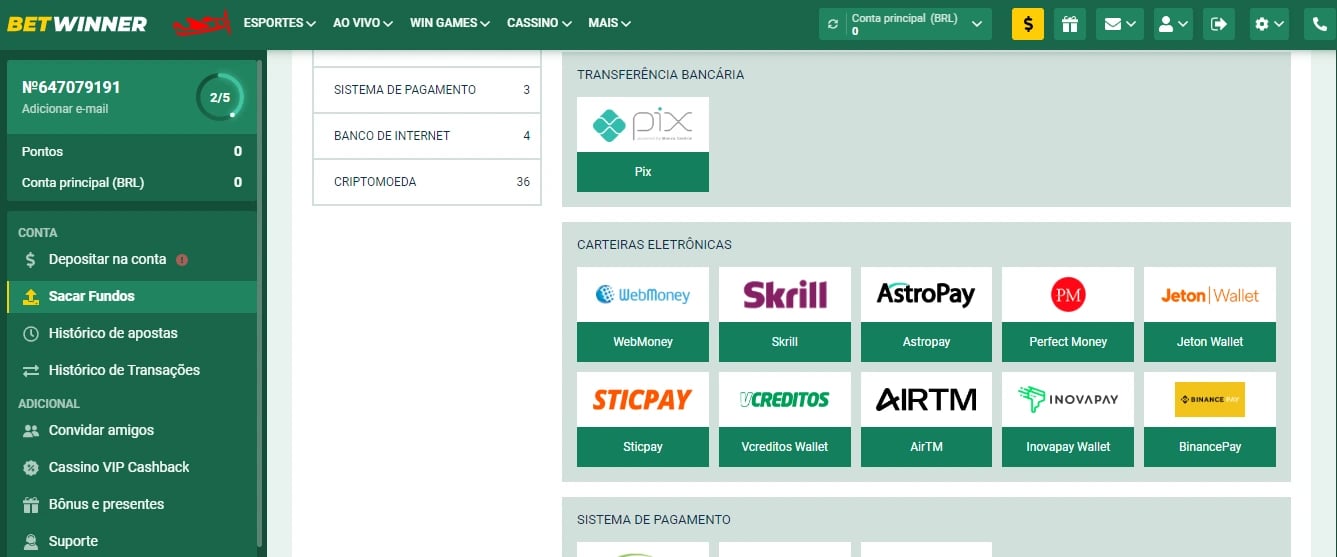Click the Adicionar e-mail link
Screen dimensions: 1337x557
65,108
